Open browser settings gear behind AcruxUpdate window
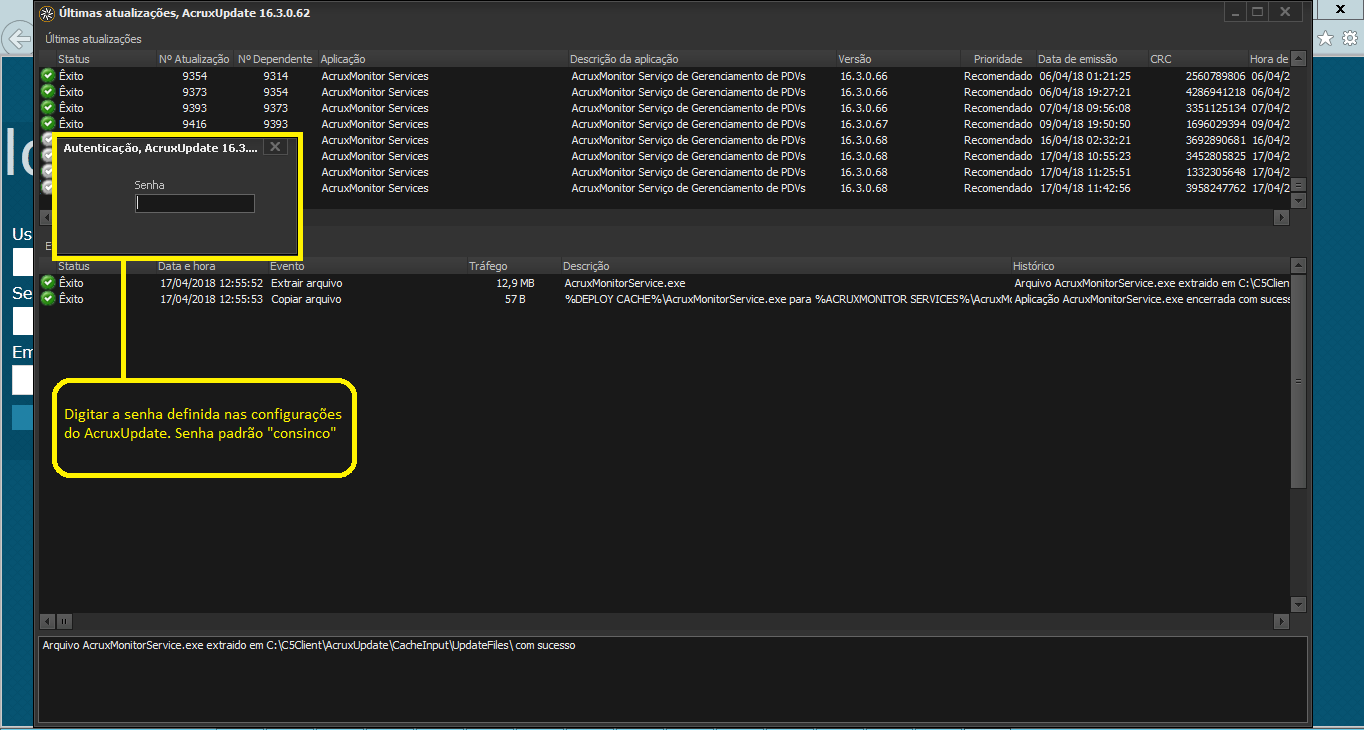 click(1352, 38)
